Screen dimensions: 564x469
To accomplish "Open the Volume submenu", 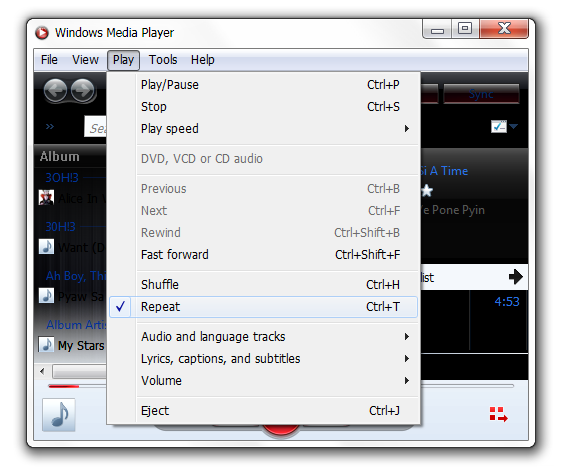I will point(264,381).
